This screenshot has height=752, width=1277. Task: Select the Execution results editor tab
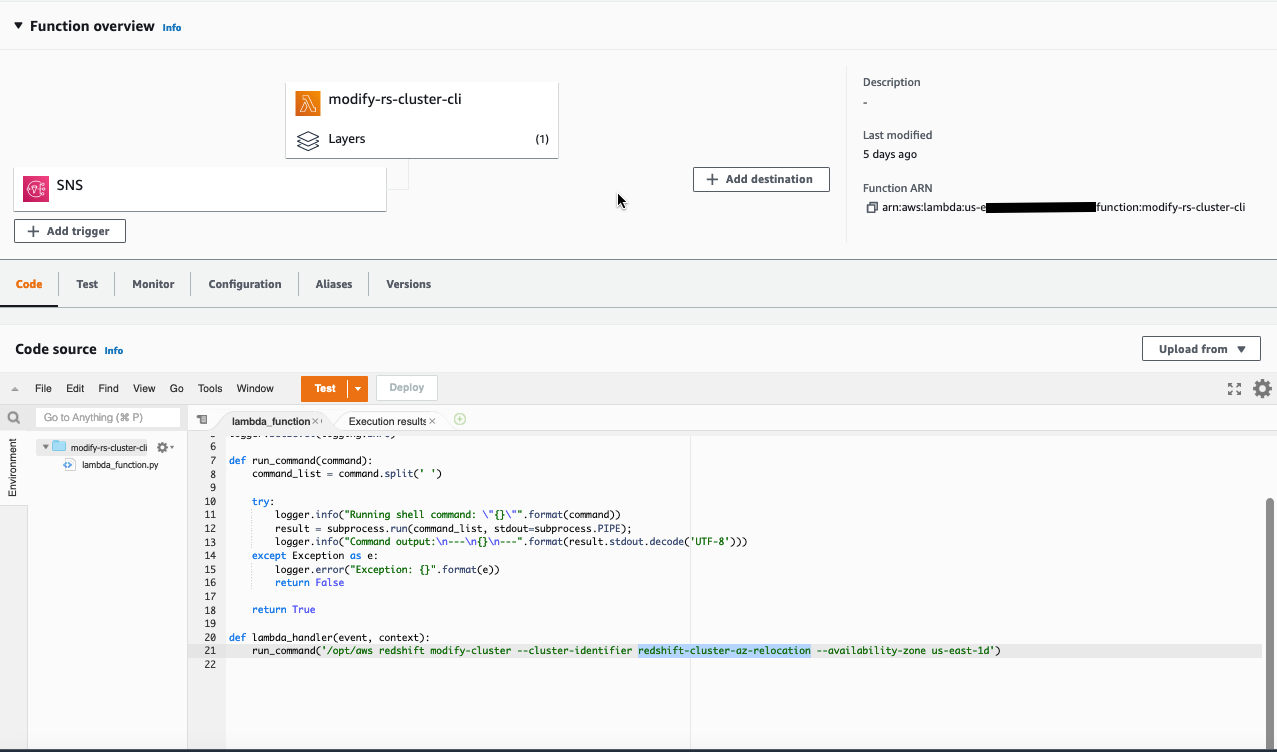click(387, 421)
